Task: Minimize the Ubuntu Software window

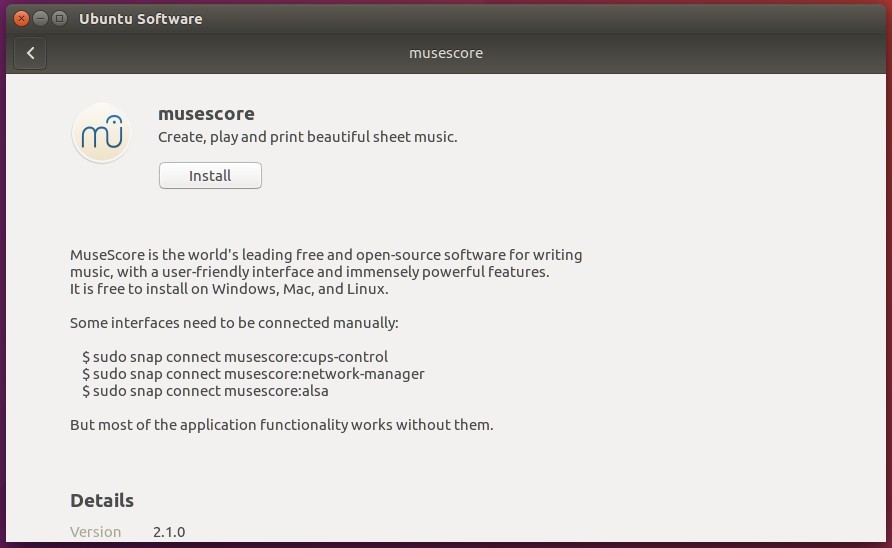Action: click(40, 18)
